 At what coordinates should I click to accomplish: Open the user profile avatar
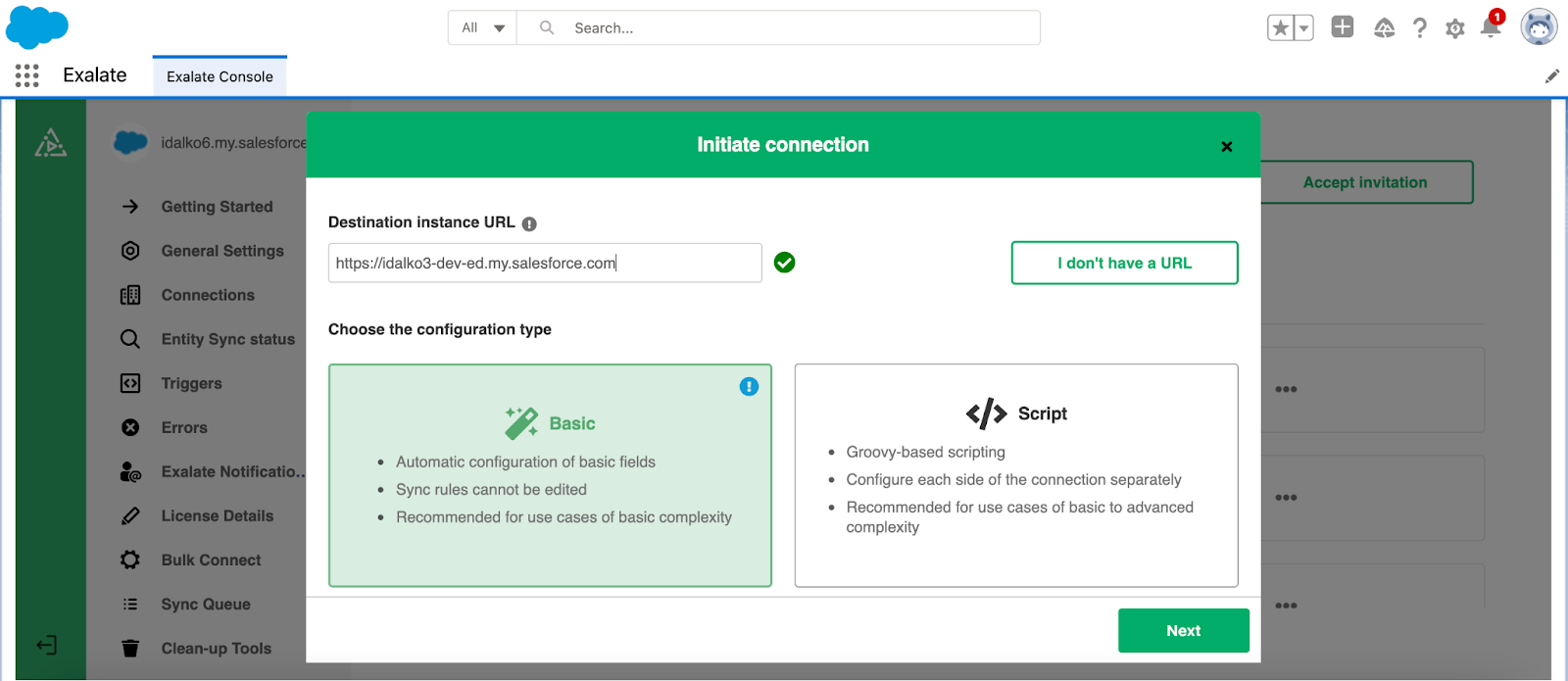click(1539, 27)
